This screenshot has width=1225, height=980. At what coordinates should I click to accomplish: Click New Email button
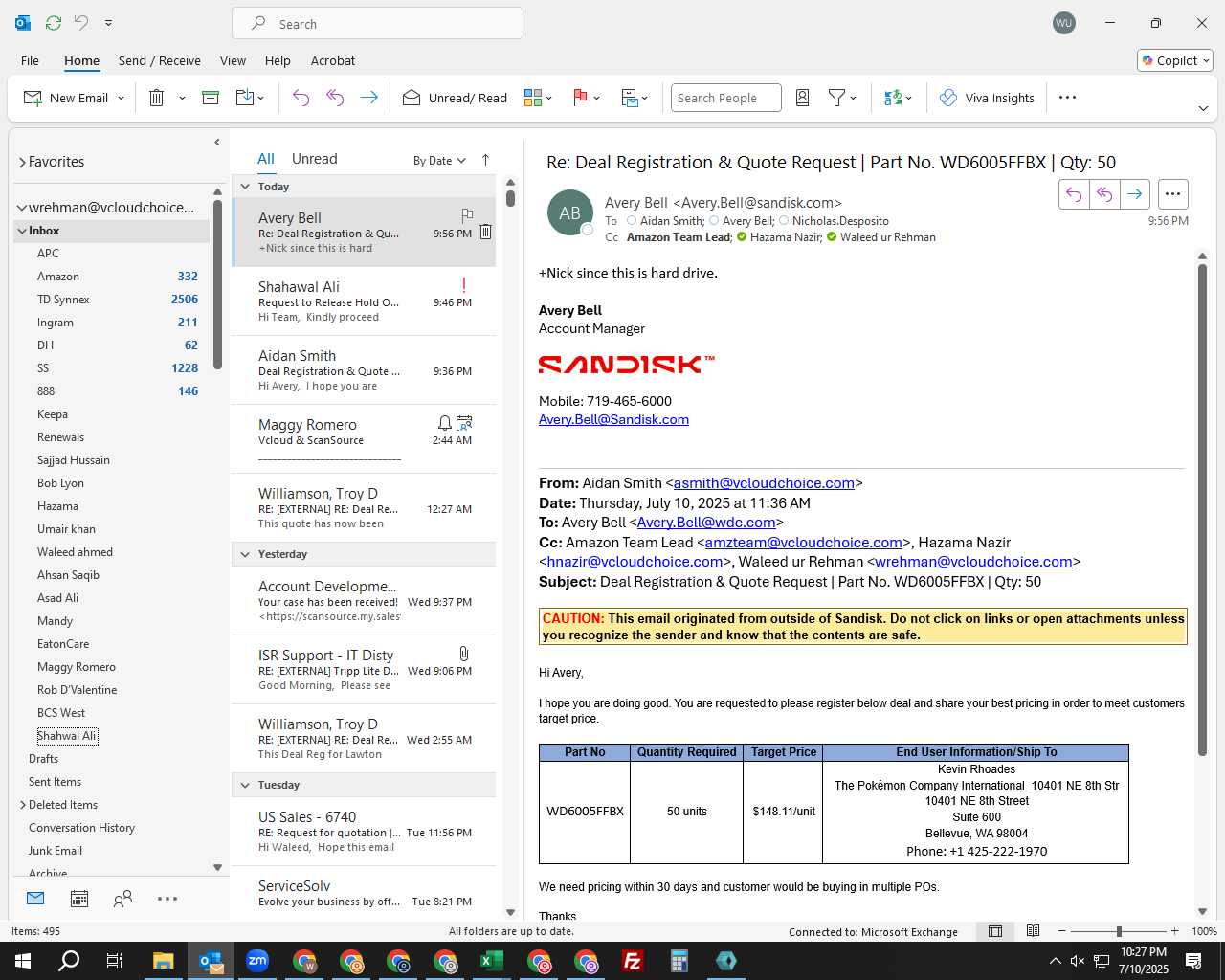[x=67, y=98]
